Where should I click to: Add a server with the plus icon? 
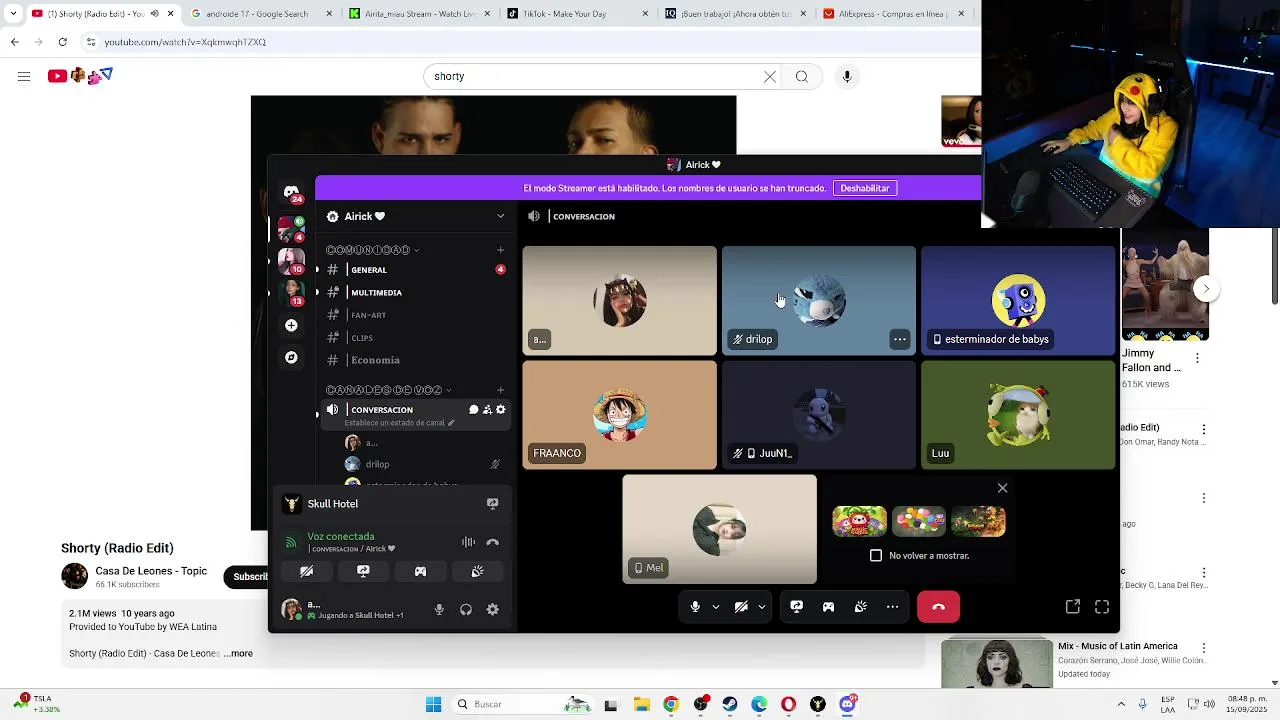point(291,325)
